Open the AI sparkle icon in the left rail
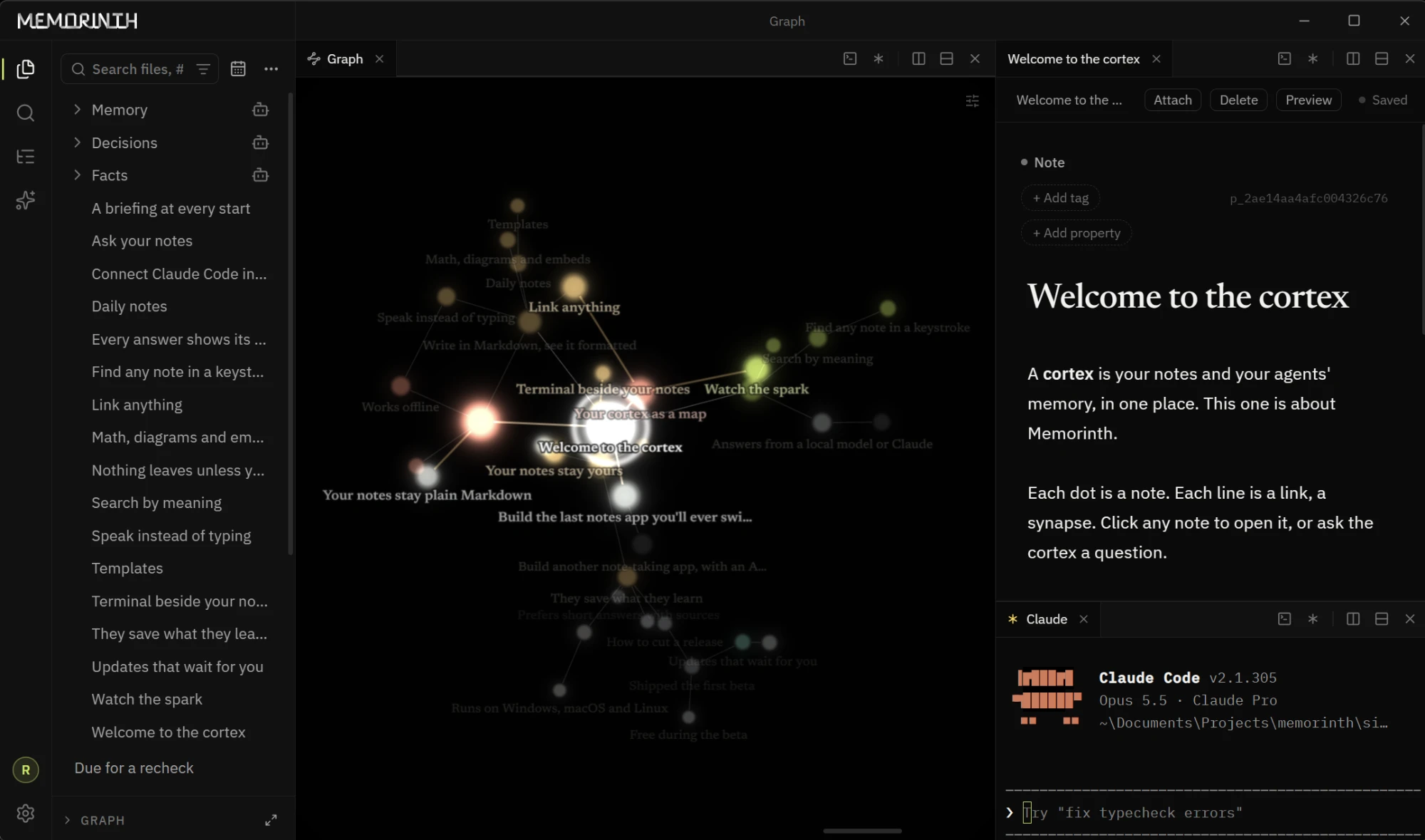 tap(26, 200)
